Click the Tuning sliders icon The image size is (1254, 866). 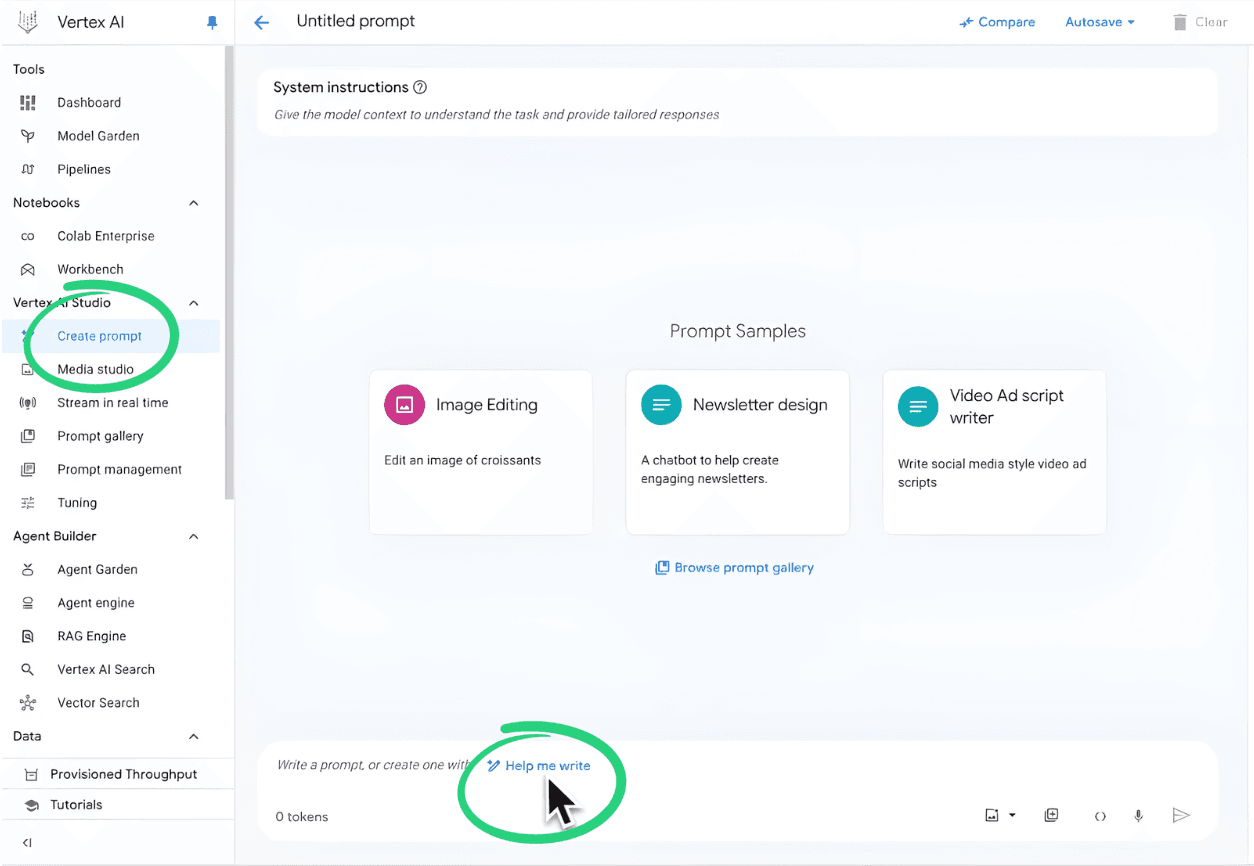click(28, 503)
